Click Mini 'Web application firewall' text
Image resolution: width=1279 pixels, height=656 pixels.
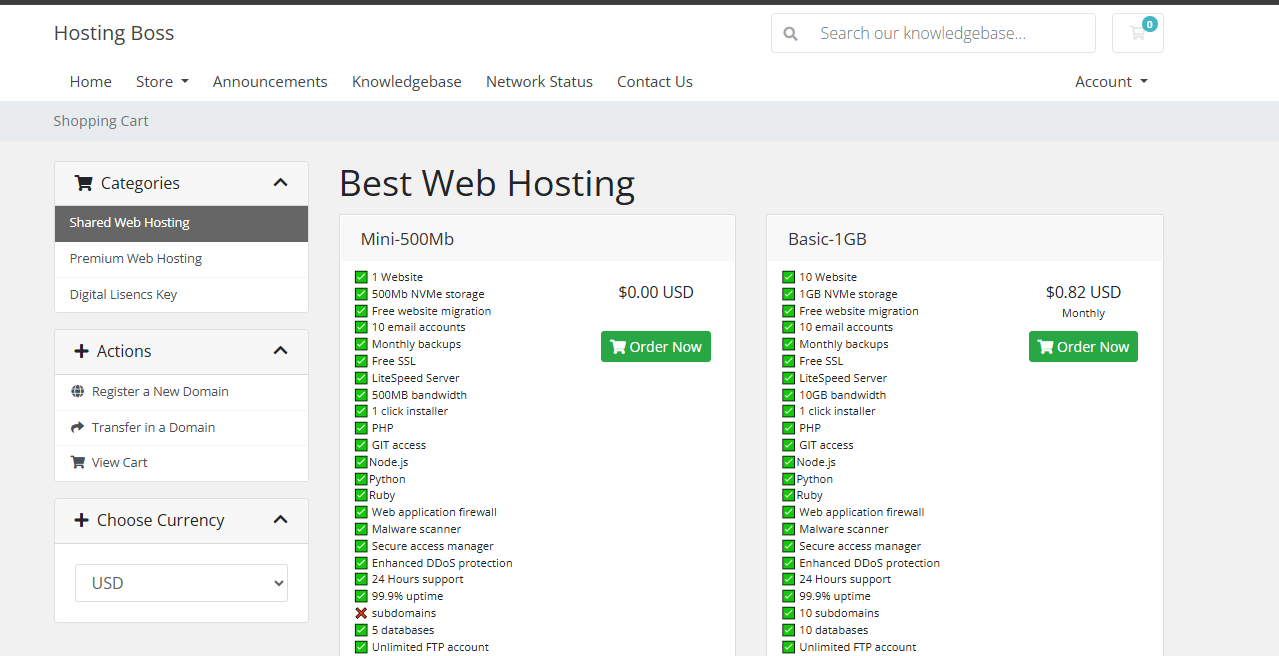[434, 512]
